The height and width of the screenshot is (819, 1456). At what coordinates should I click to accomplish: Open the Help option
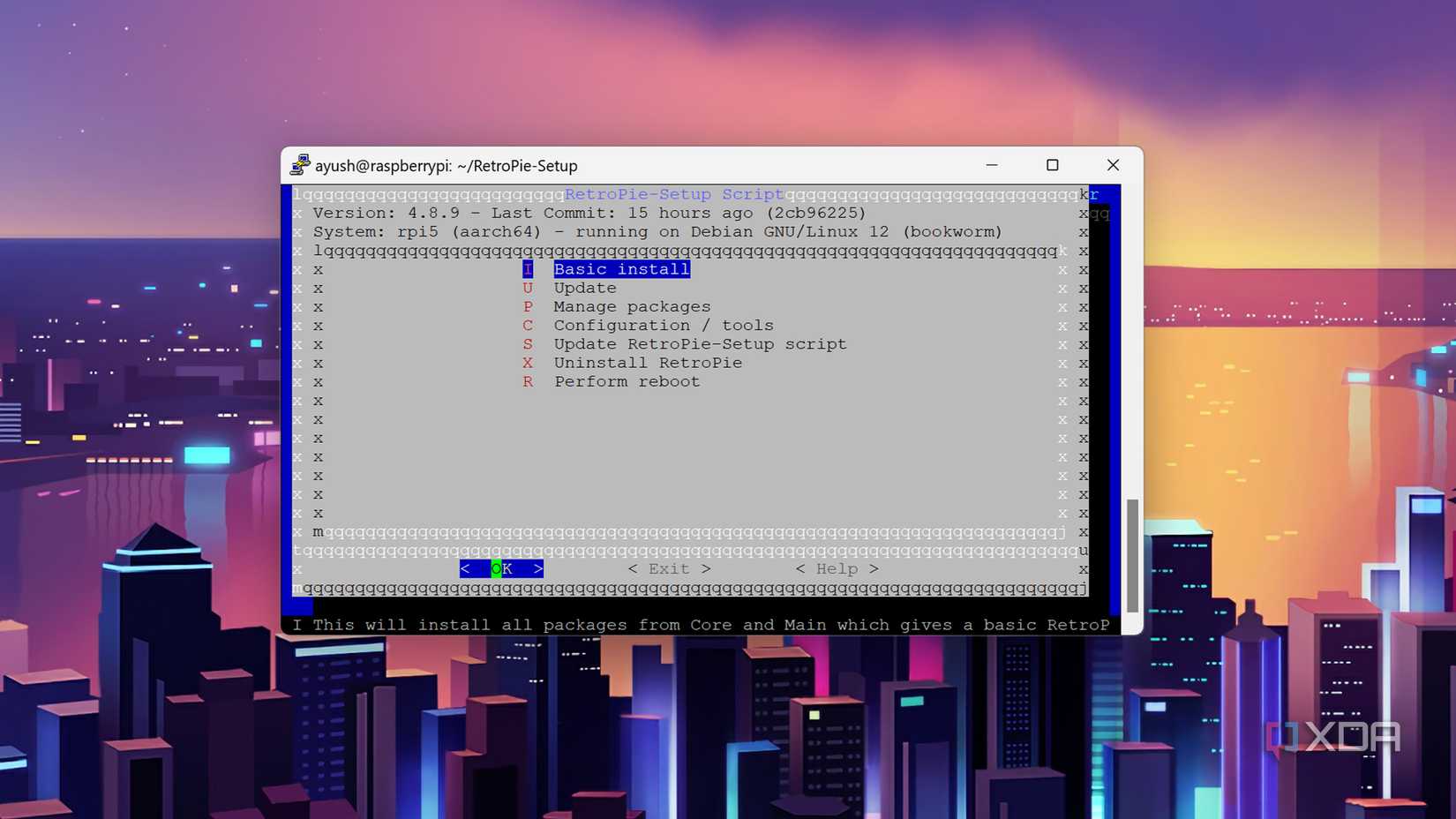click(837, 568)
